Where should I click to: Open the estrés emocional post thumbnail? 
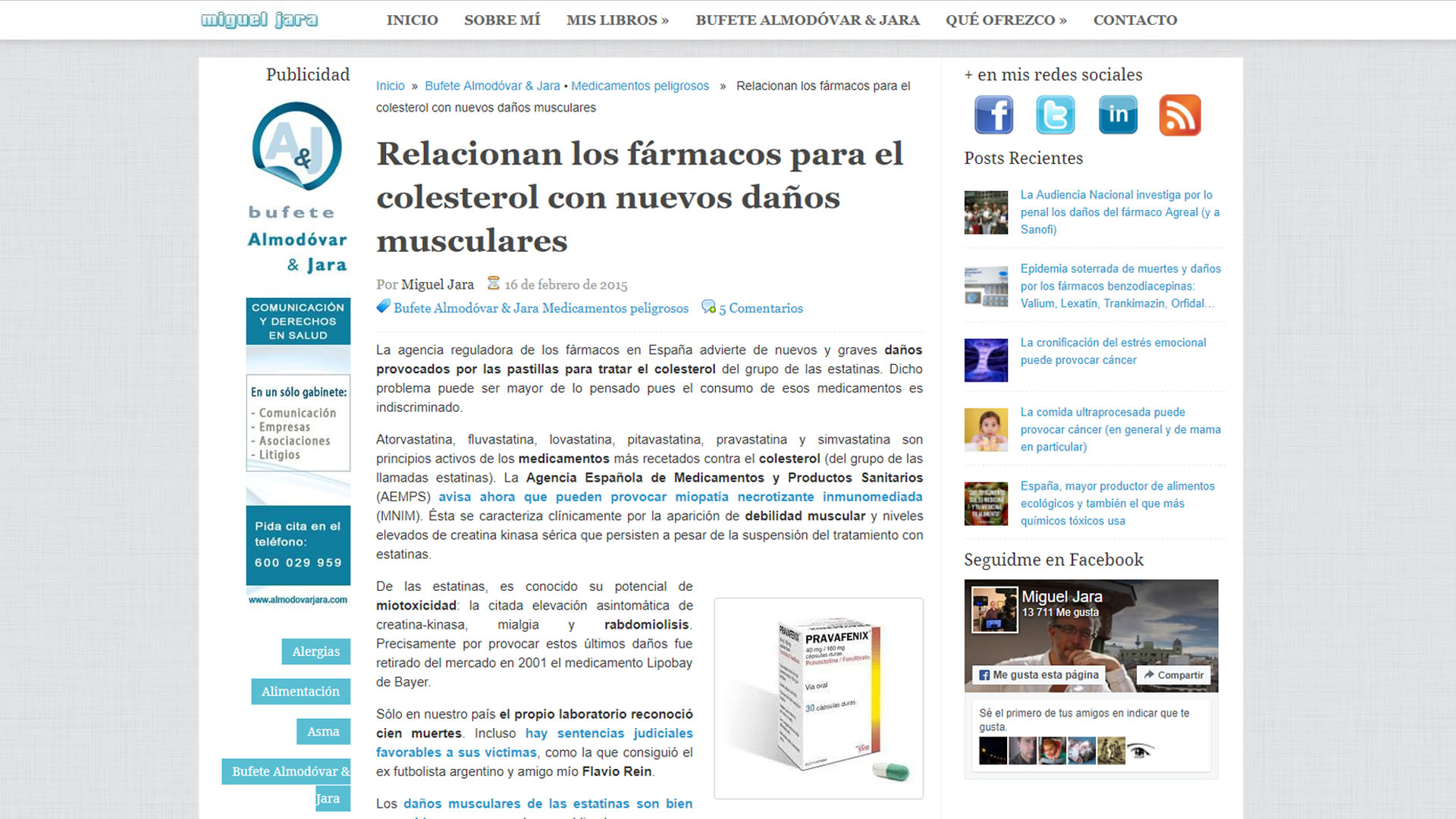coord(986,359)
